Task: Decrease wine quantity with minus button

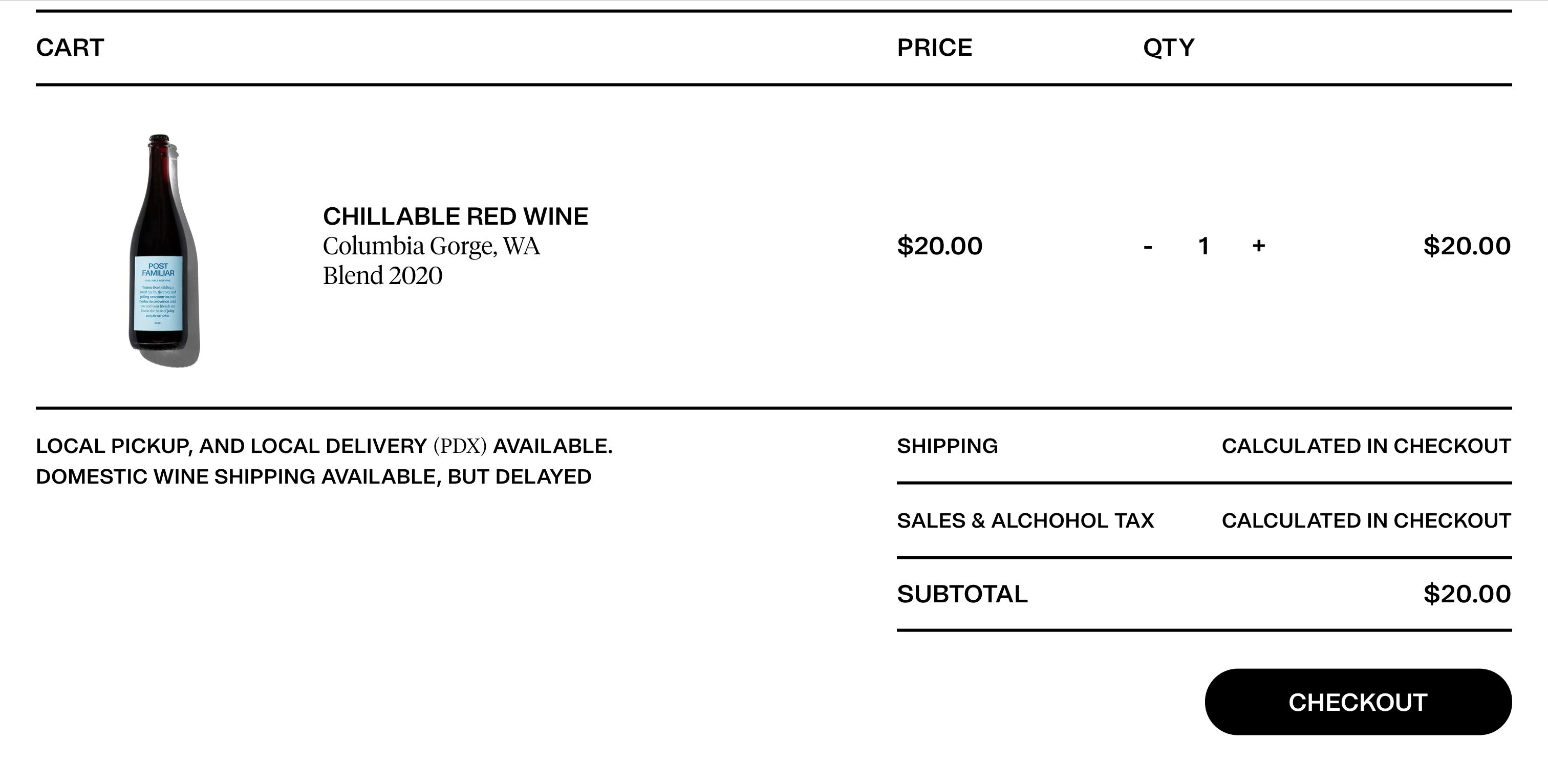Action: (x=1148, y=246)
